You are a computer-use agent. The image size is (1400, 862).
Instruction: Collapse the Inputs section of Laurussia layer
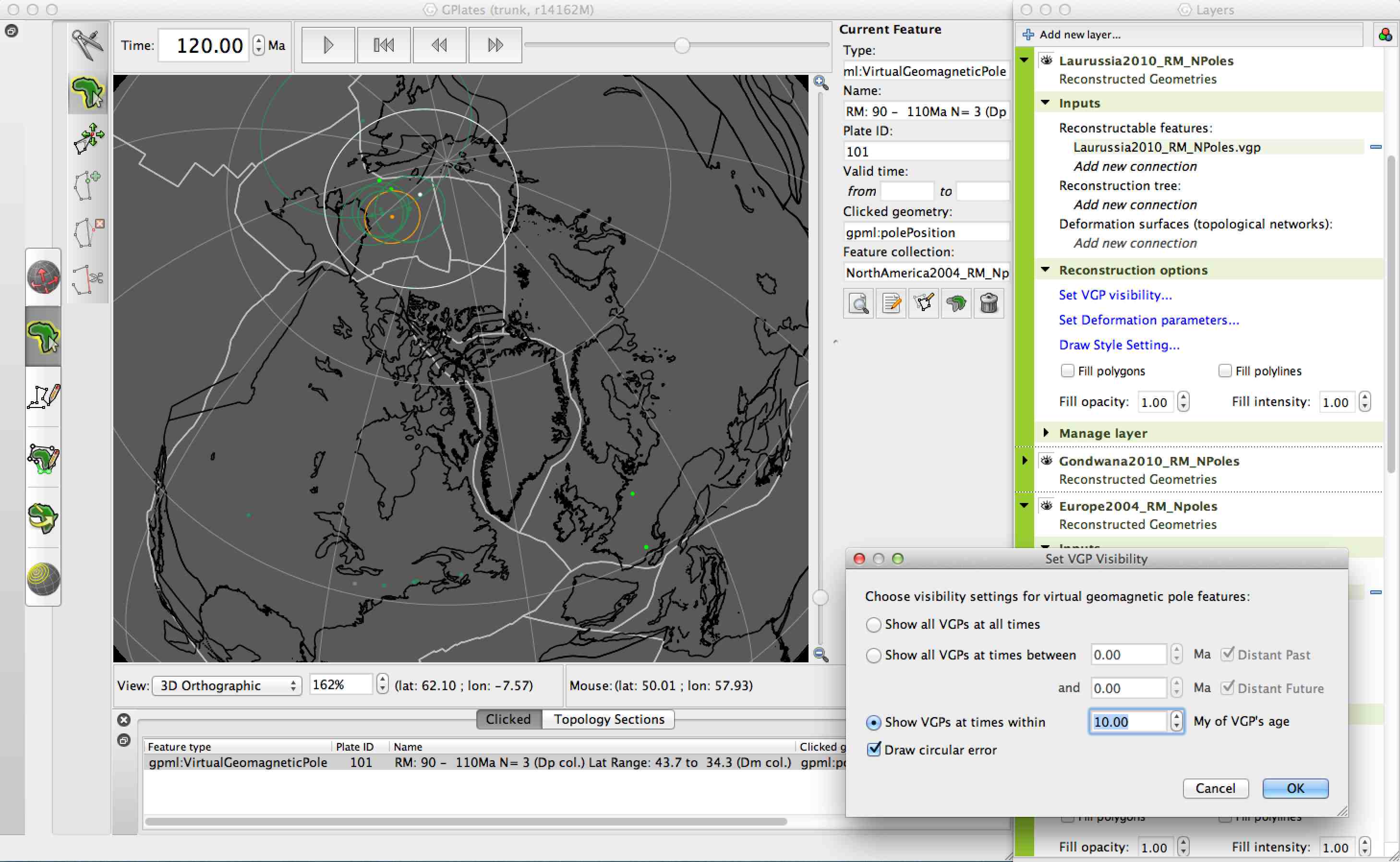click(1045, 103)
